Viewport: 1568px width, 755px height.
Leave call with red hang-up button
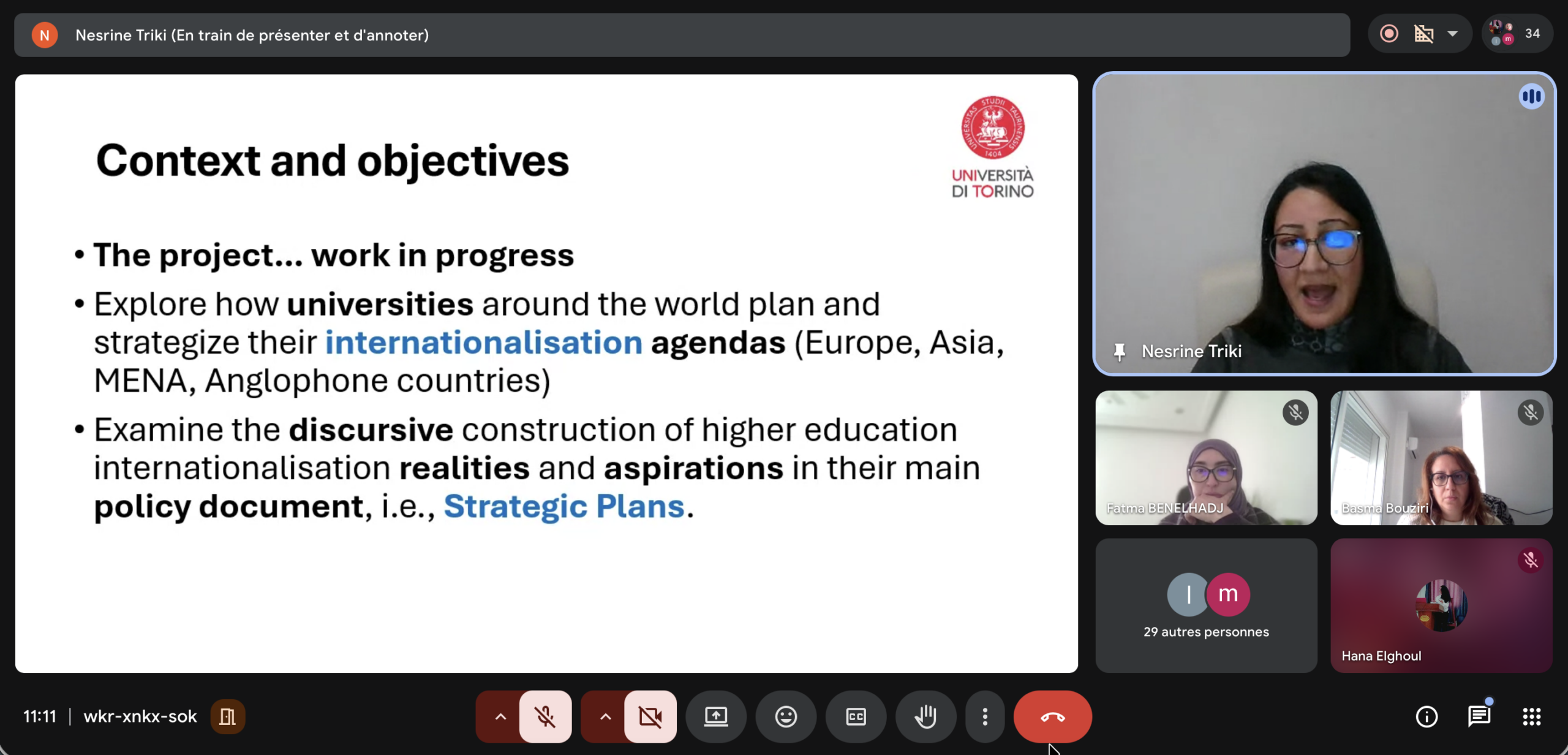click(1052, 716)
